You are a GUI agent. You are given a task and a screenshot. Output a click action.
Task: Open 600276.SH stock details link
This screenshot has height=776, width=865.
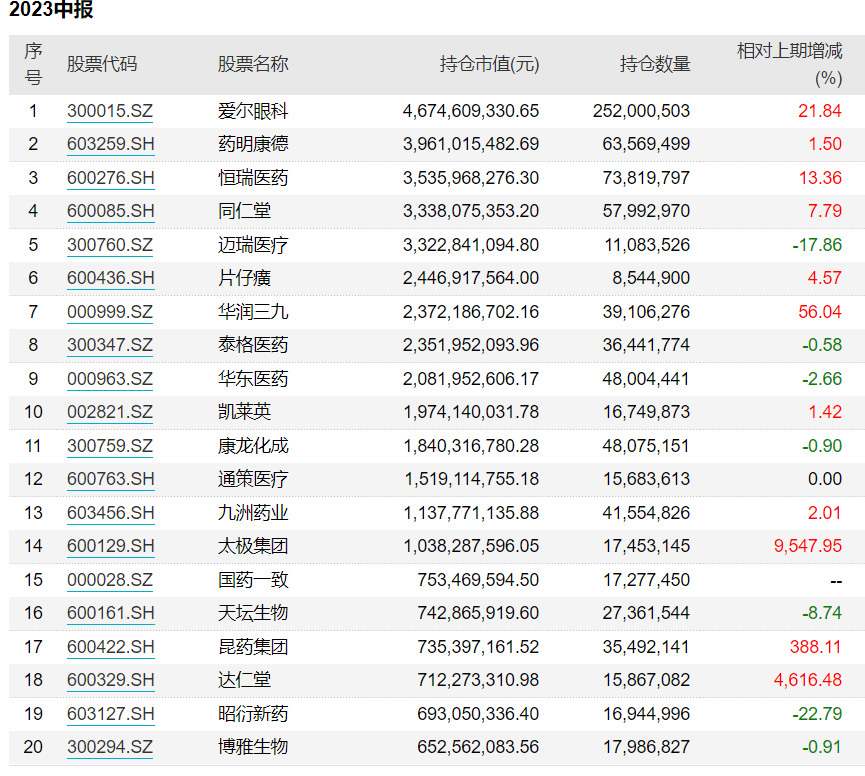tap(110, 178)
